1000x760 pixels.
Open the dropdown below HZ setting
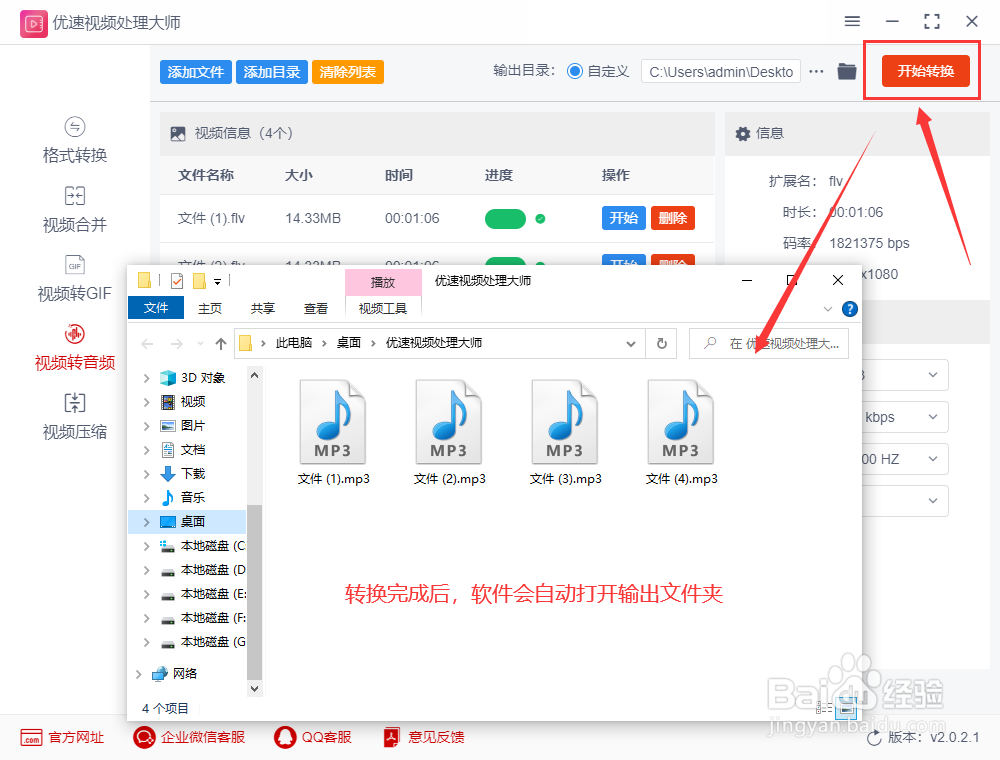click(x=904, y=501)
